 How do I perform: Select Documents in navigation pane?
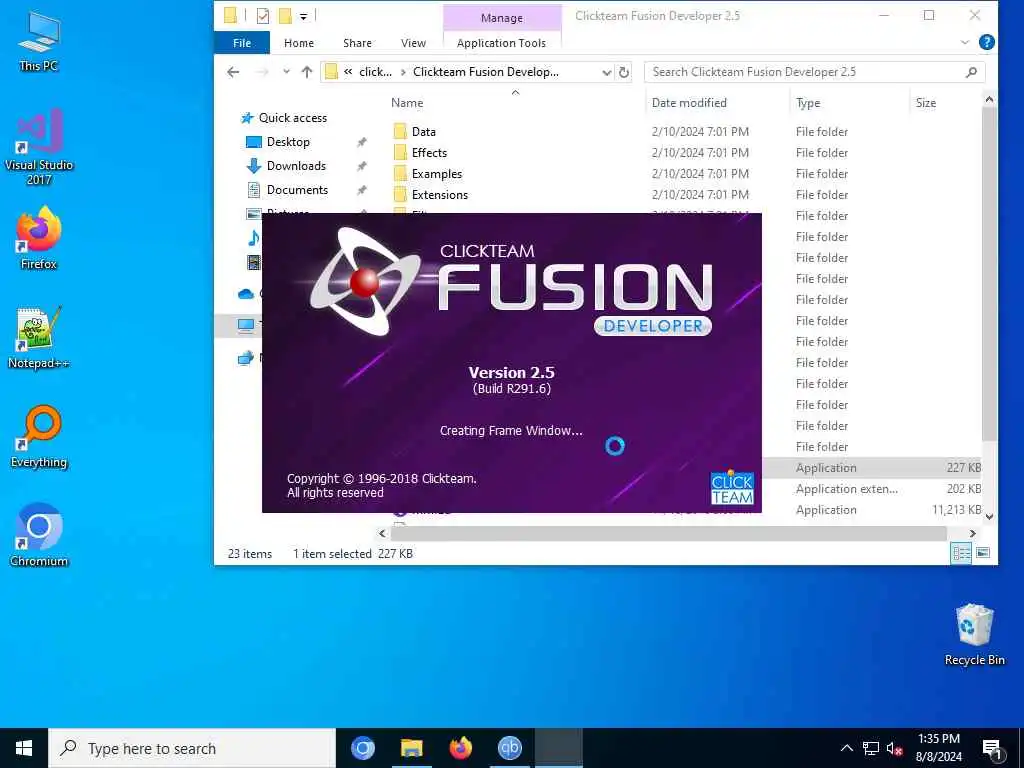point(297,190)
